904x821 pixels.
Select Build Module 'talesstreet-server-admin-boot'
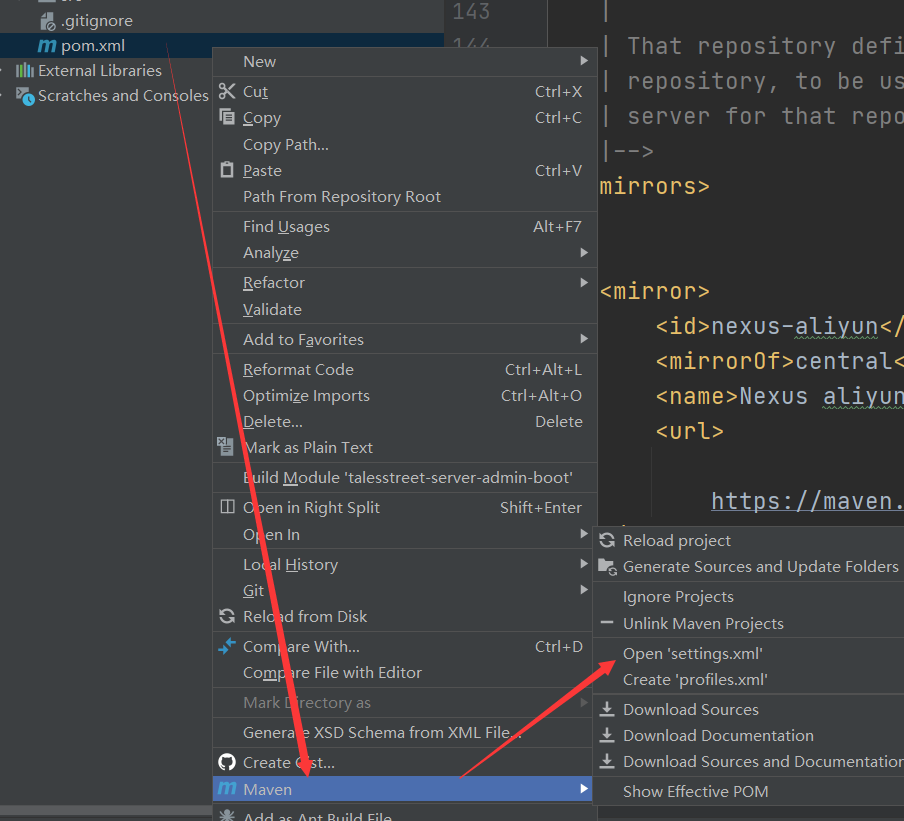405,477
